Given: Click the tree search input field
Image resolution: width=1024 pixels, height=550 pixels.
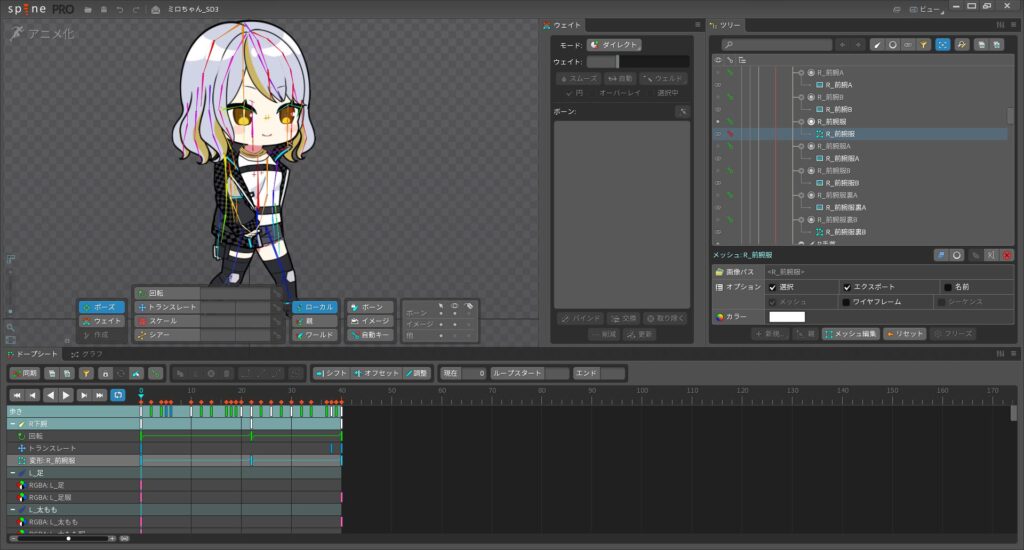Looking at the screenshot, I should [776, 44].
